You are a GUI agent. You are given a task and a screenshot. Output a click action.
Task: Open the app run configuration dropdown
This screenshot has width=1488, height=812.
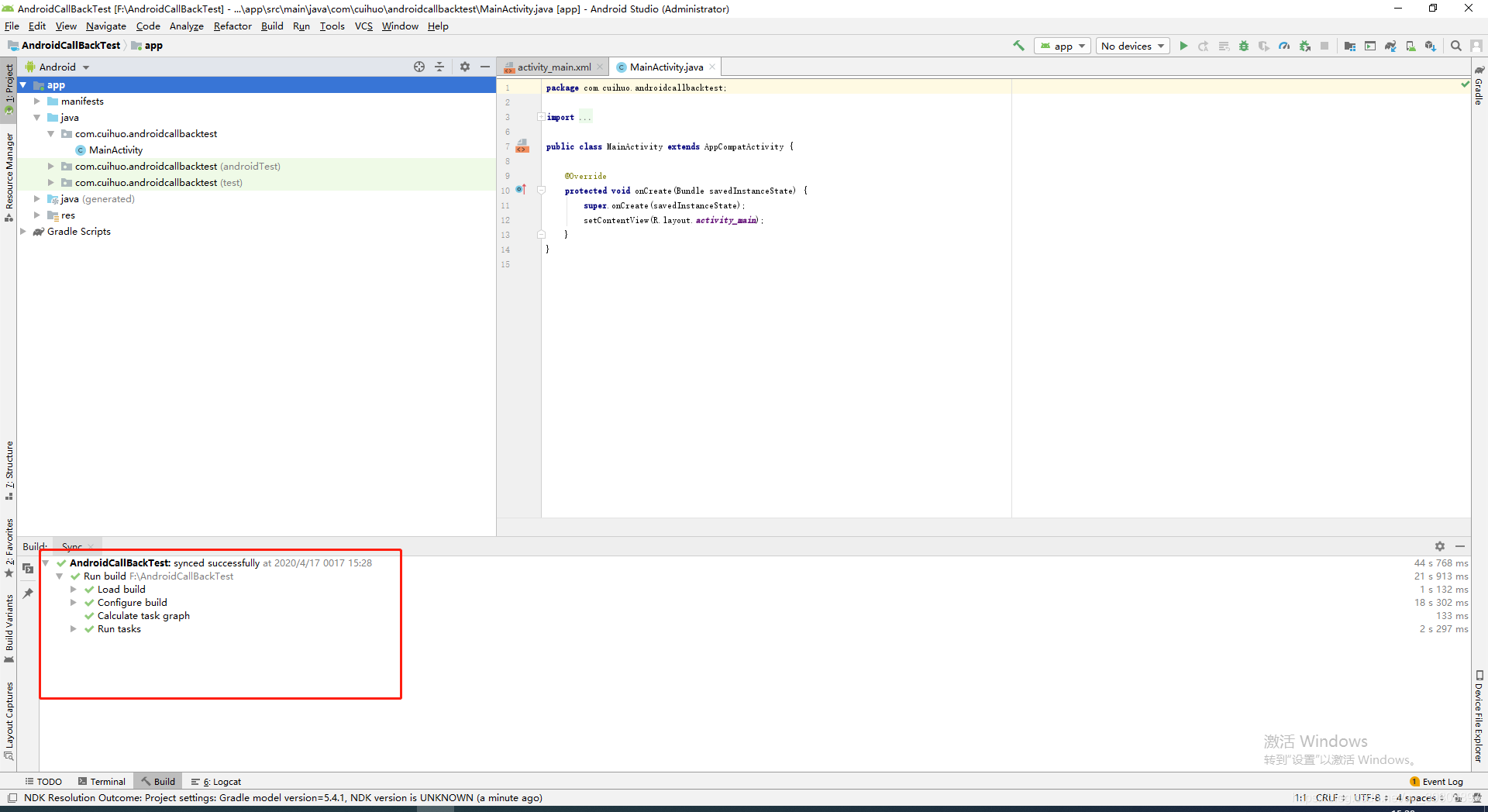point(1063,46)
